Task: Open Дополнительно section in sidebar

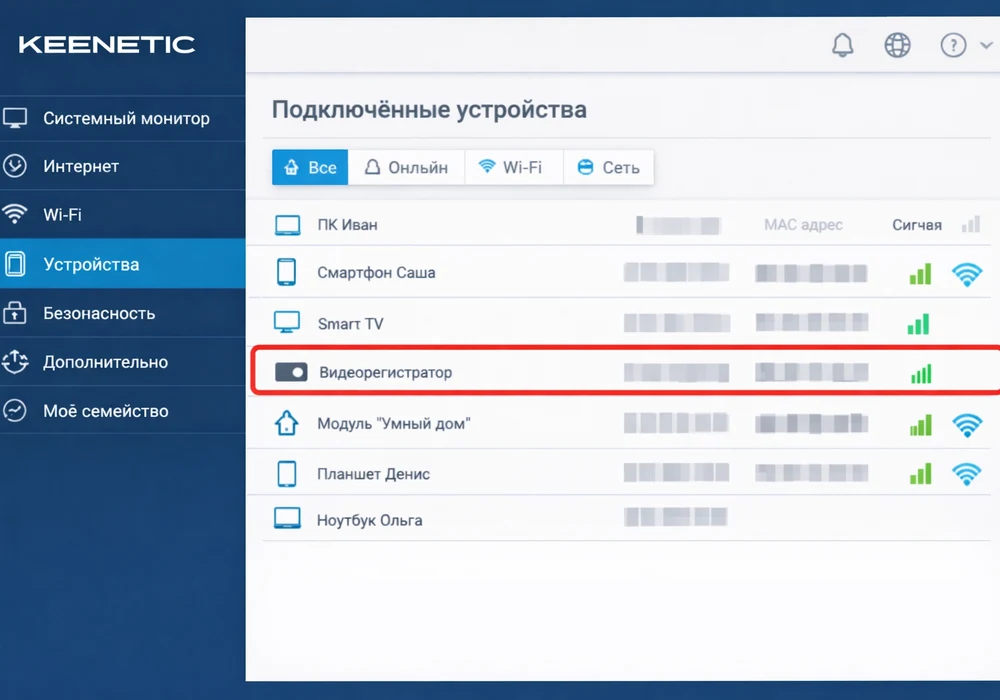Action: point(122,362)
